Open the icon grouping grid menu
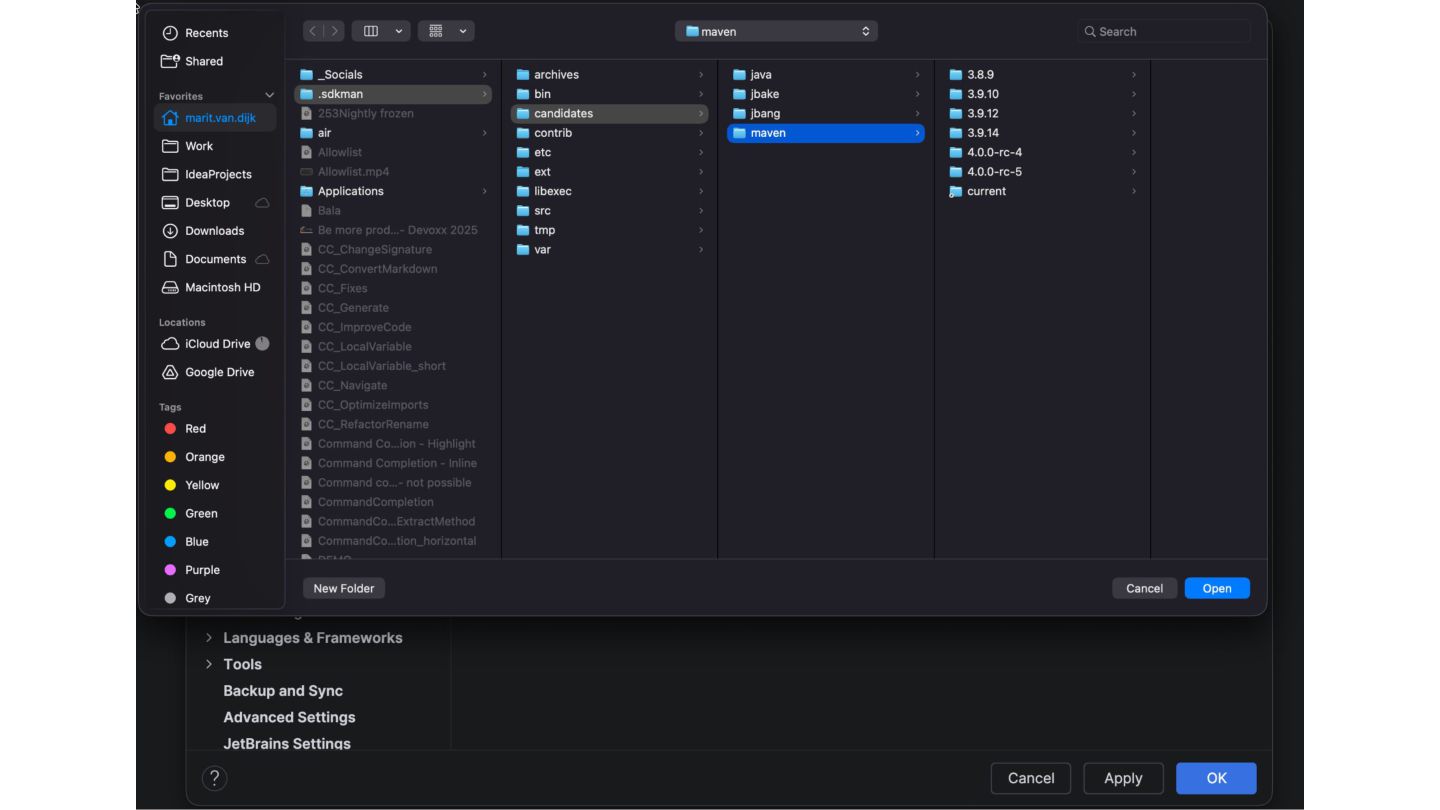The image size is (1440, 810). tap(445, 31)
